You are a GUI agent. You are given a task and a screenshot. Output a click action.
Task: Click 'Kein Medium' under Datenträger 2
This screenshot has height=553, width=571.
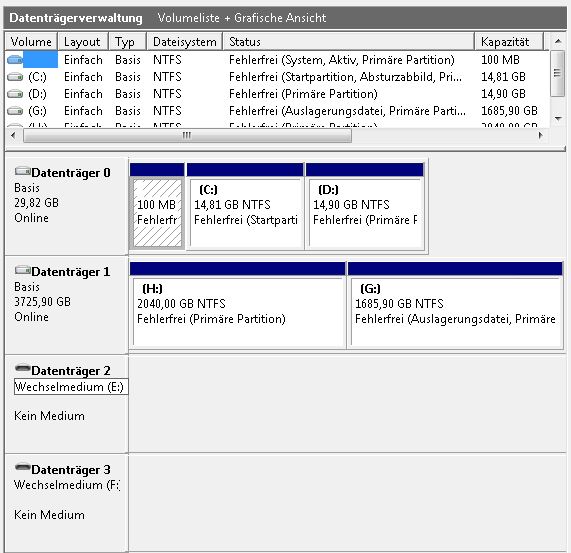pyautogui.click(x=49, y=416)
